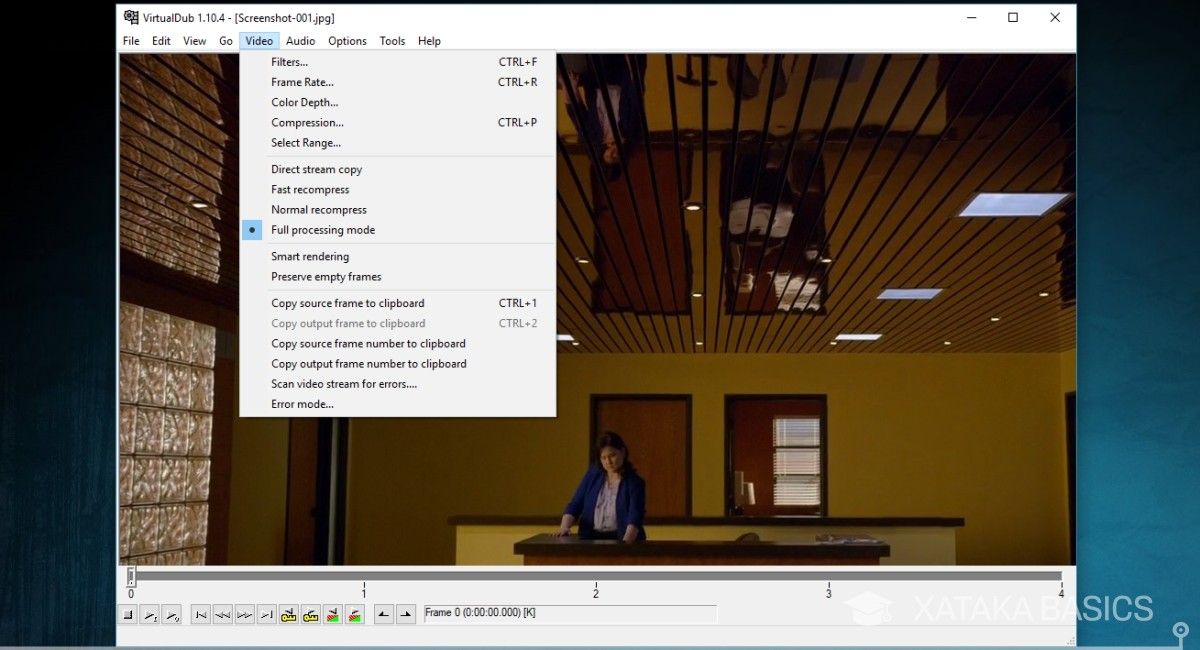Open the Audio menu

pos(300,41)
